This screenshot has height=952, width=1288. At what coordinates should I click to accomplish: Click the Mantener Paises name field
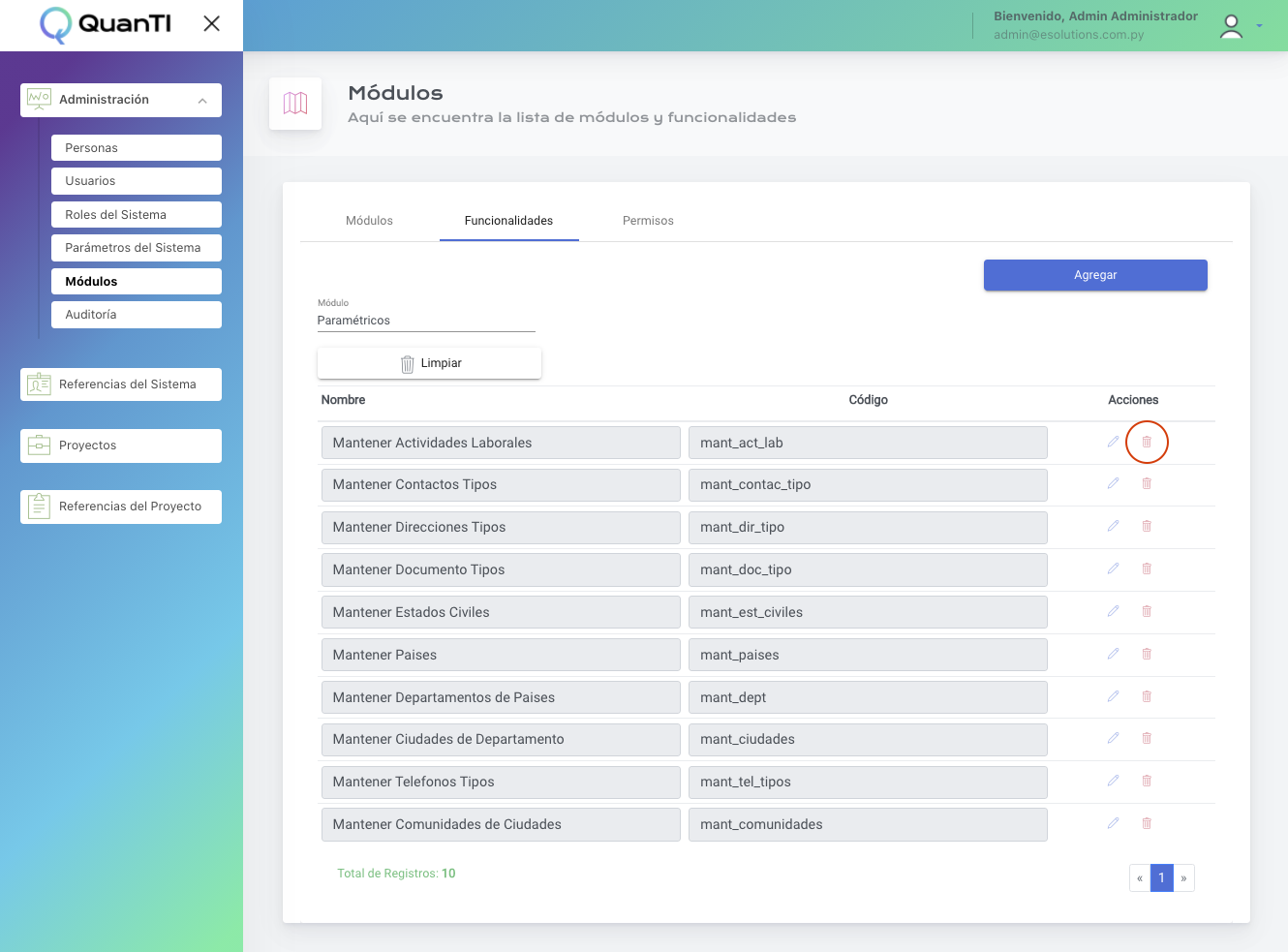pyautogui.click(x=501, y=655)
